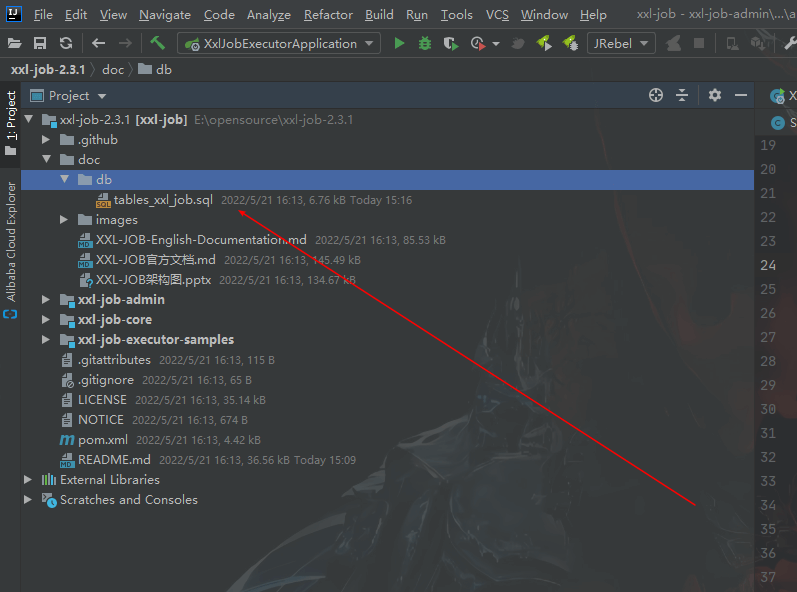Expand the .github folder

(46, 139)
